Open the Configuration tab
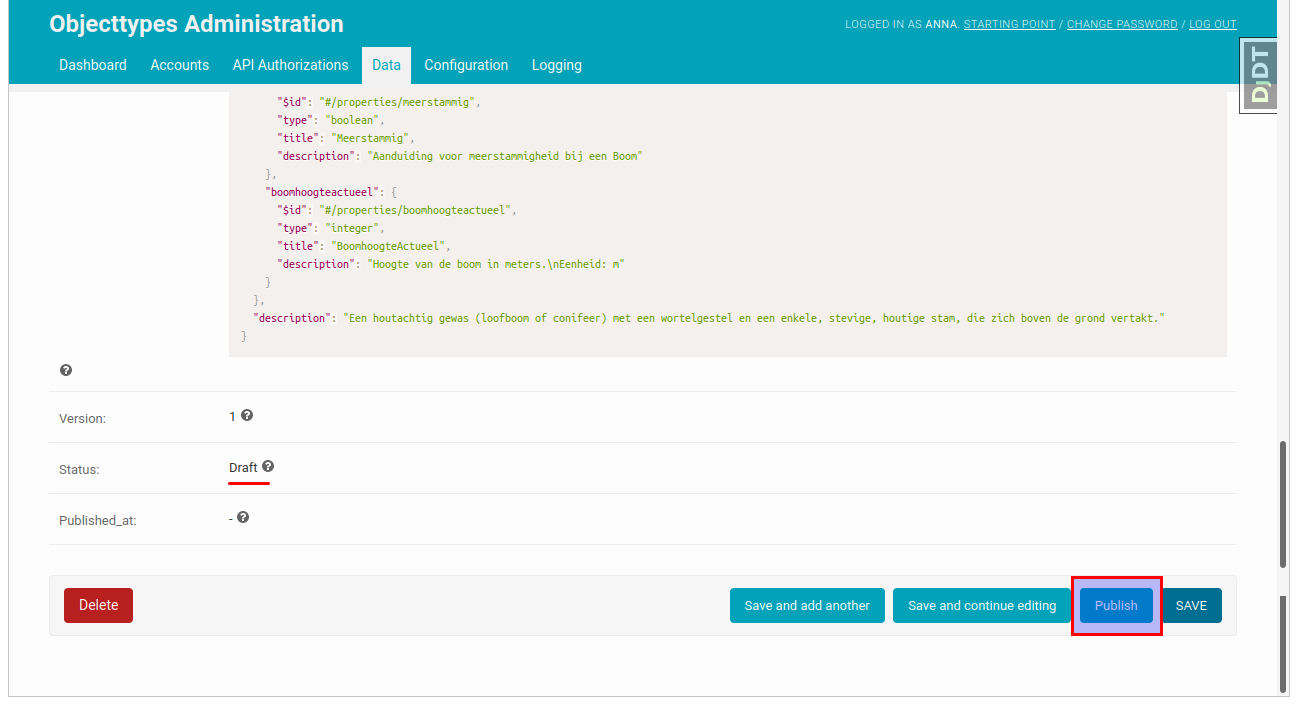Viewport: 1299px width, 706px height. (x=466, y=65)
